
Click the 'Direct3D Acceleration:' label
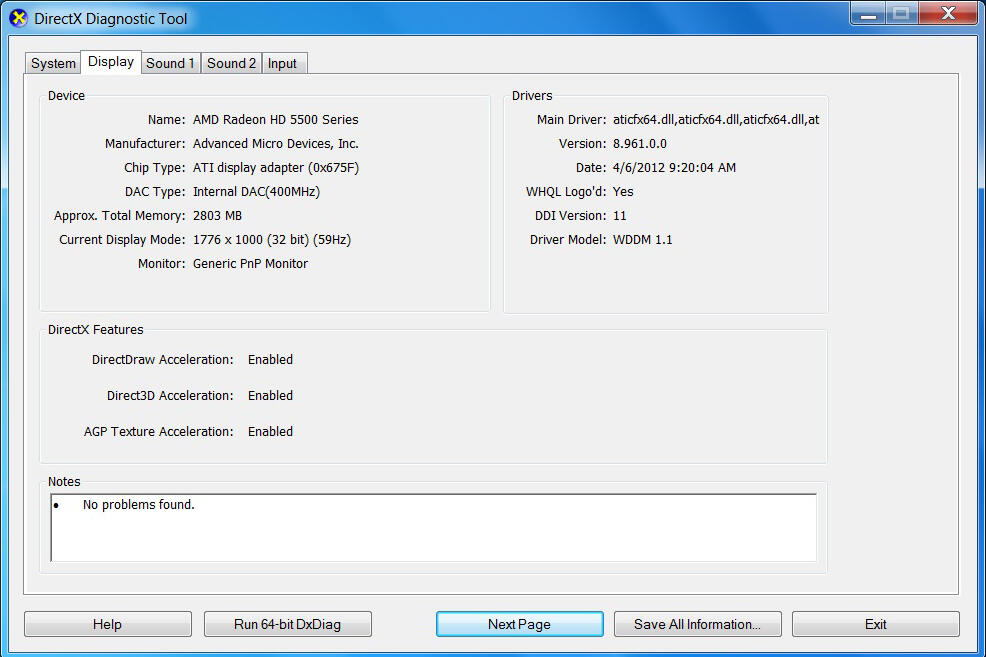170,395
